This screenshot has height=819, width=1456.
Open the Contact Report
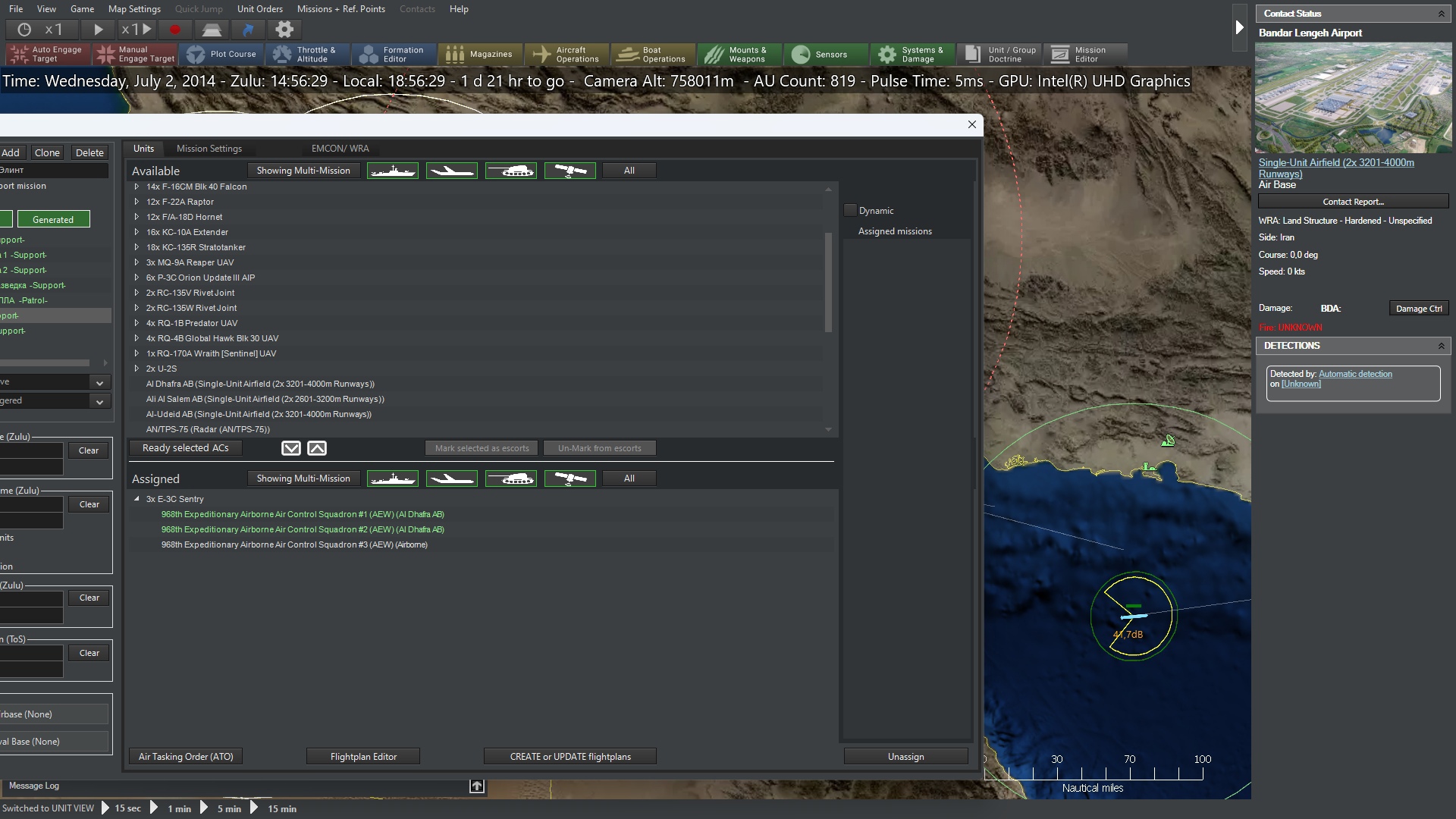[x=1354, y=202]
